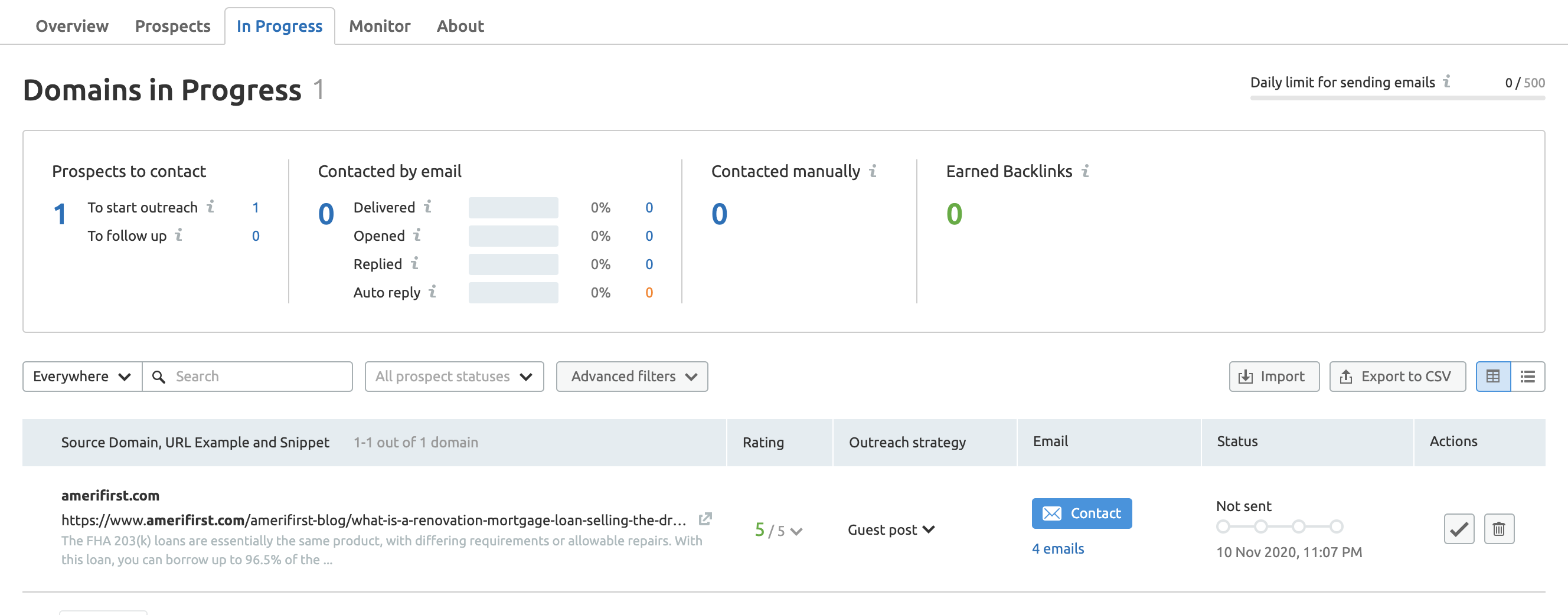Open the amerifirst.com blog URL link
The image size is (1568, 615).
[x=374, y=520]
